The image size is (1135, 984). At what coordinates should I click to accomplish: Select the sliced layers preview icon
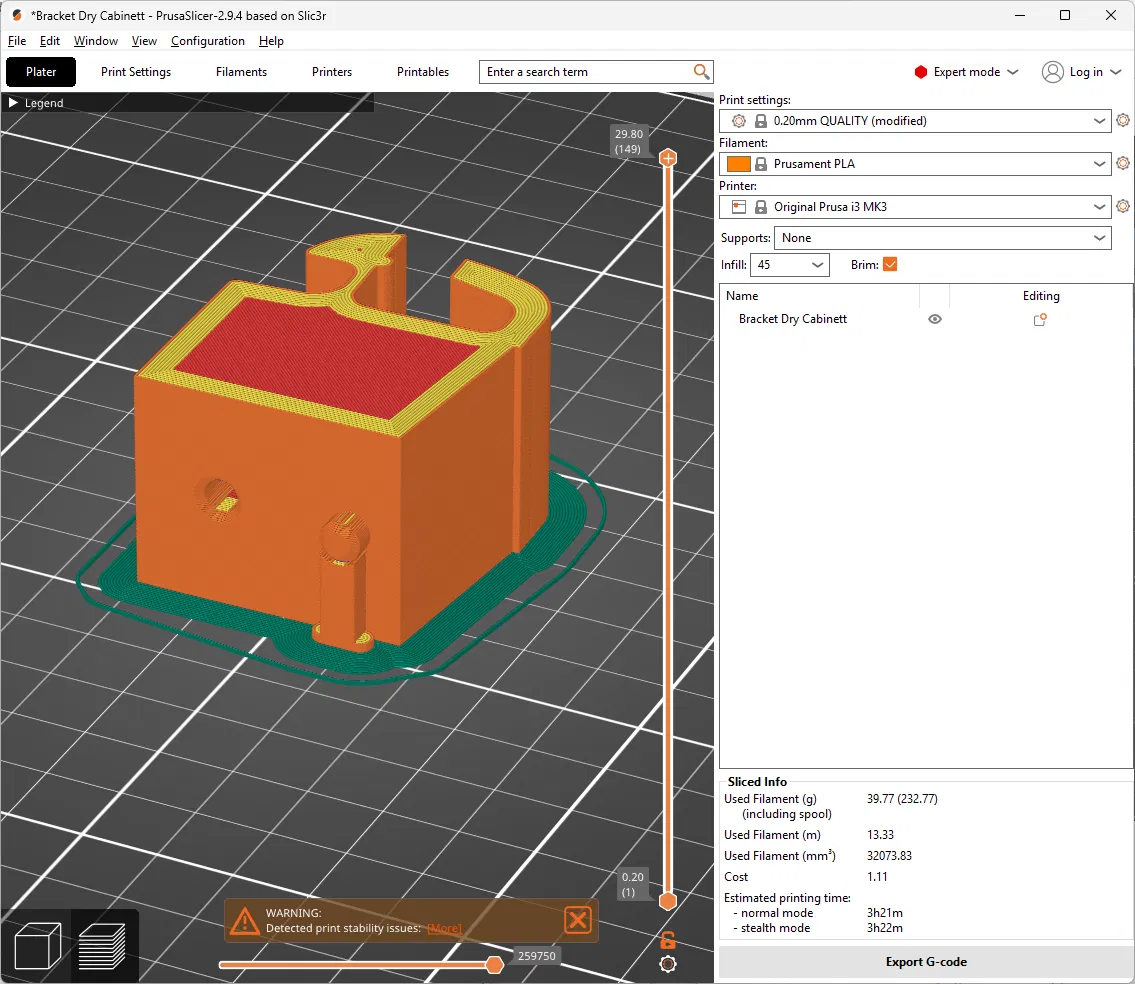[x=101, y=946]
